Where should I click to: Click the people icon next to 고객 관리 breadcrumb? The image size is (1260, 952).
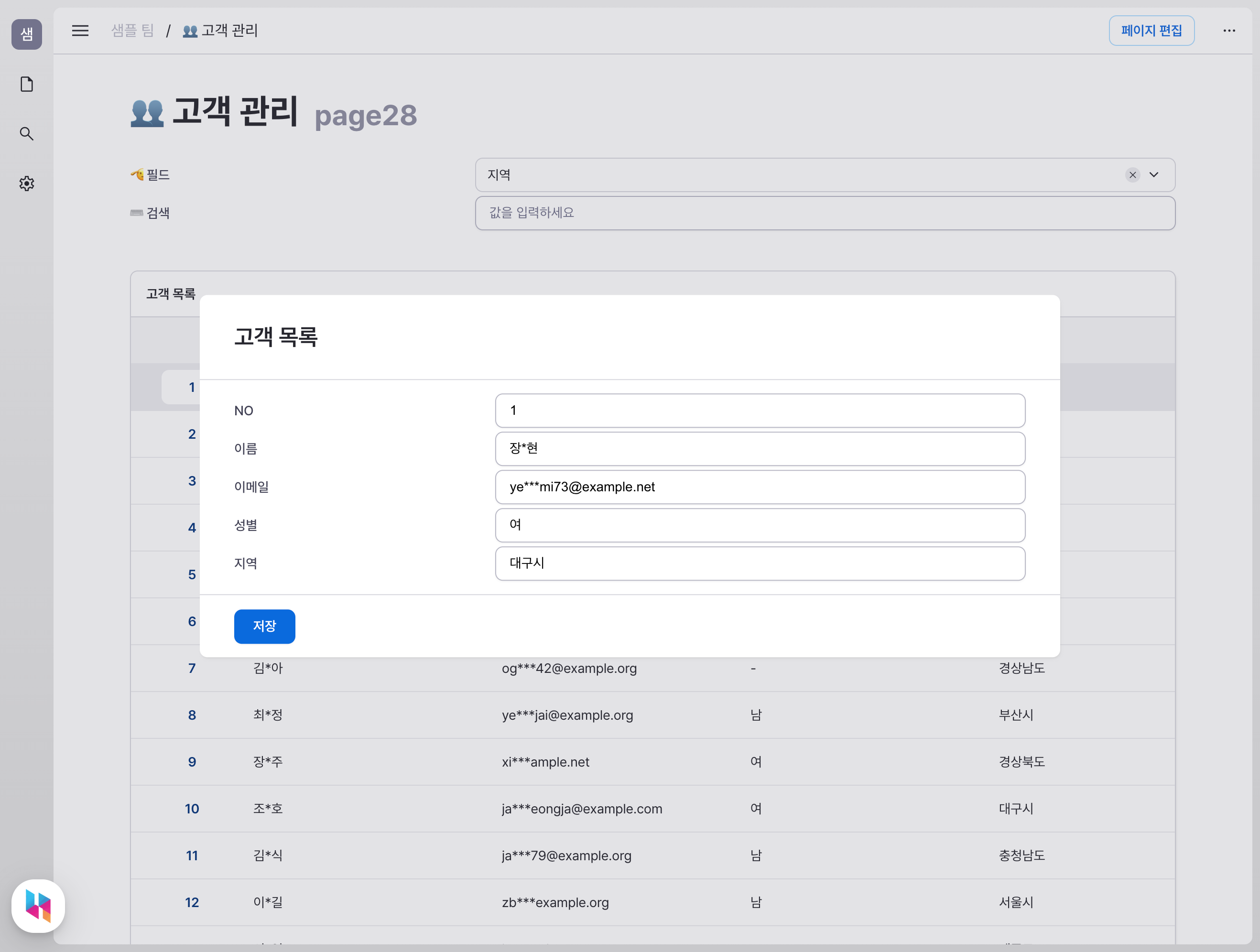pyautogui.click(x=190, y=31)
